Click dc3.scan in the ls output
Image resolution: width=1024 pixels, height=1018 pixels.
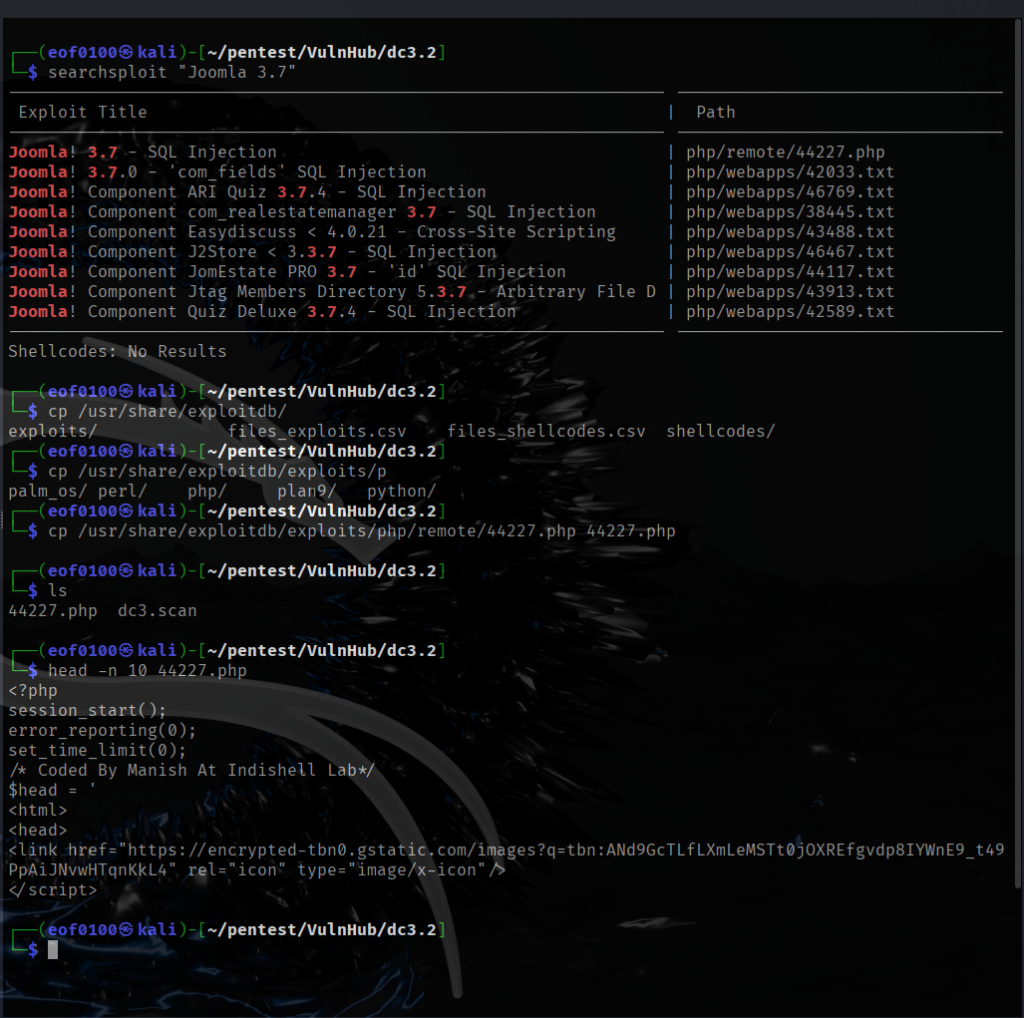(157, 610)
